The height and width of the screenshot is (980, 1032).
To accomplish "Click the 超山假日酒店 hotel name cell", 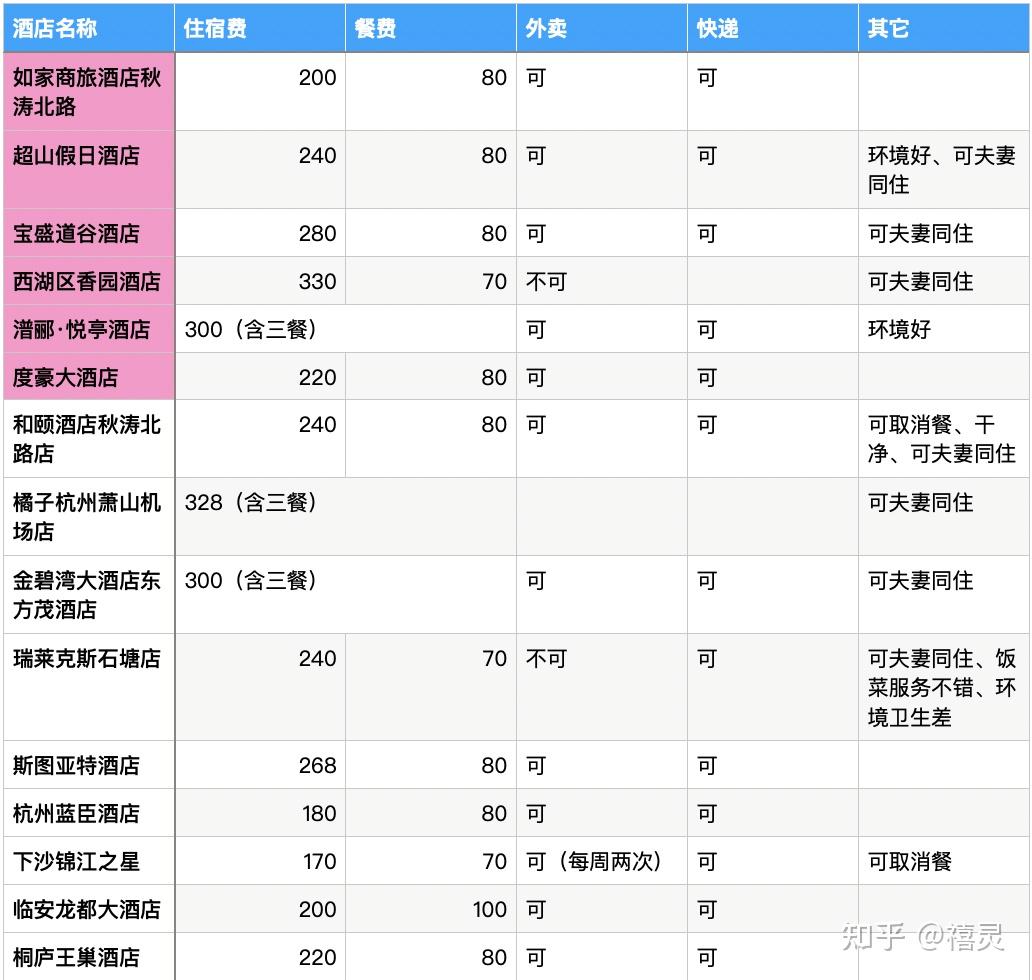I will click(89, 170).
